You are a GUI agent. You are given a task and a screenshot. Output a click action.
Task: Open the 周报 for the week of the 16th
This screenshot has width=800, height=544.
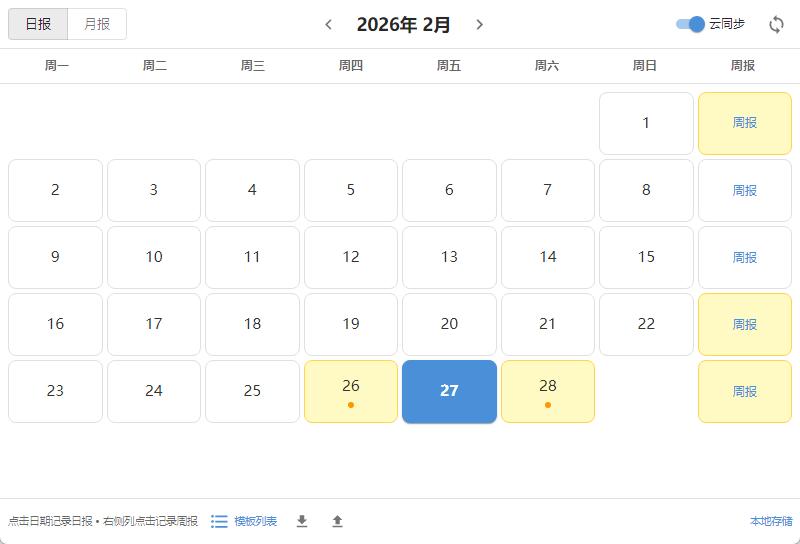pos(745,324)
